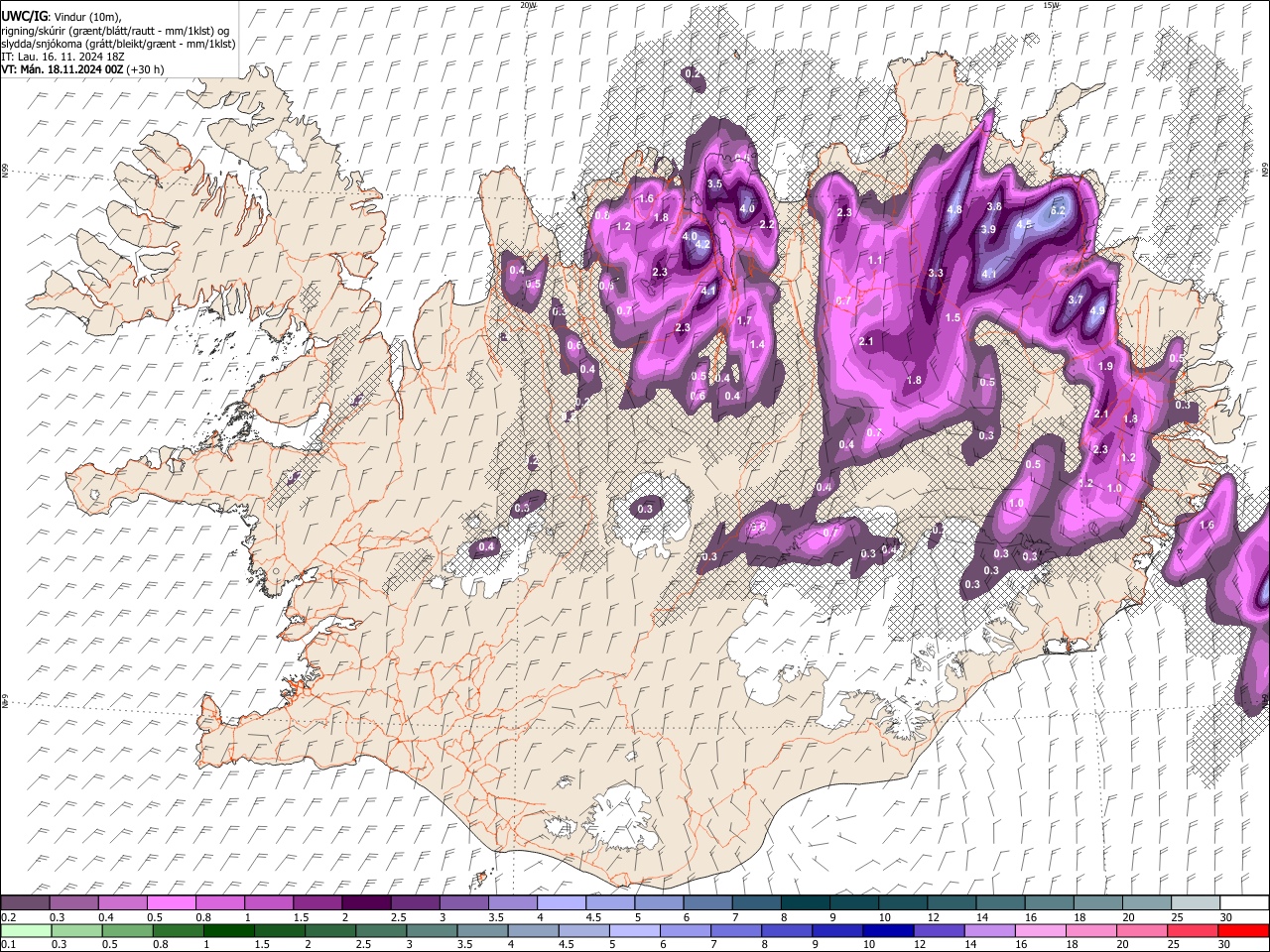1270x952 pixels.
Task: Click the 'VT: Mán. 18.11.2024 00Z (+30 h)' line
Action: coord(82,69)
